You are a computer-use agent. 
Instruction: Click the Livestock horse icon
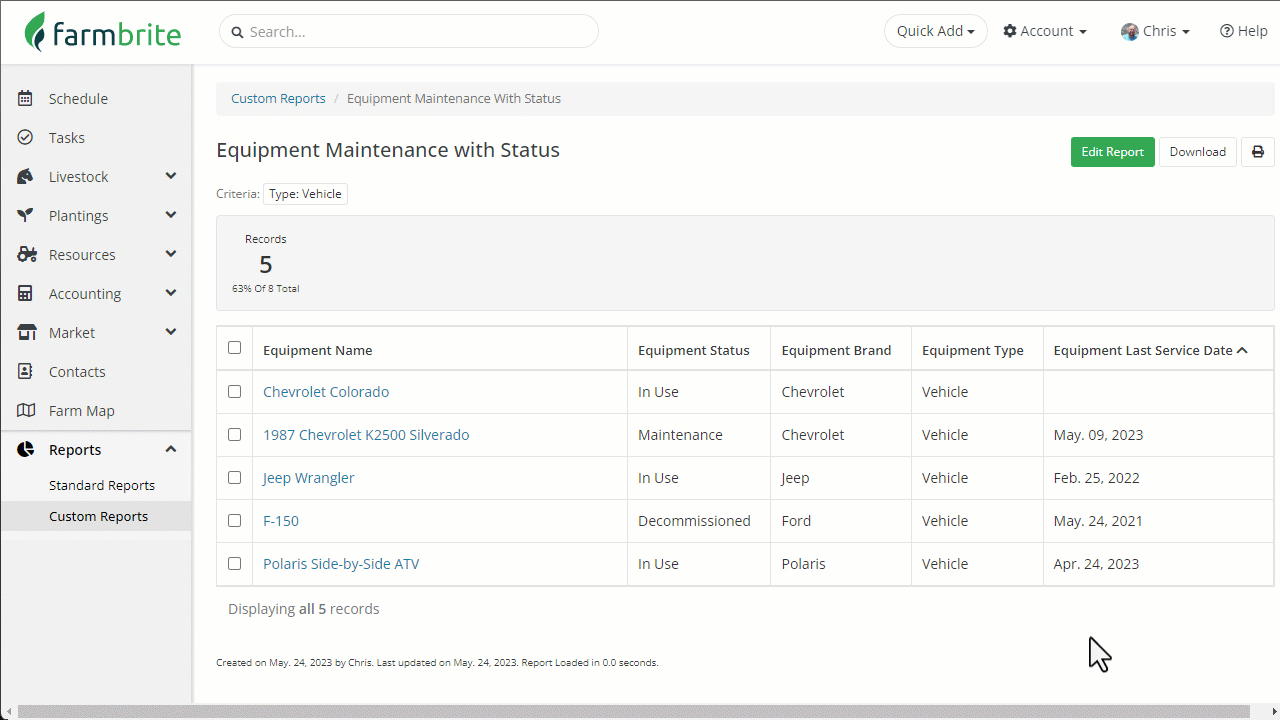click(26, 177)
